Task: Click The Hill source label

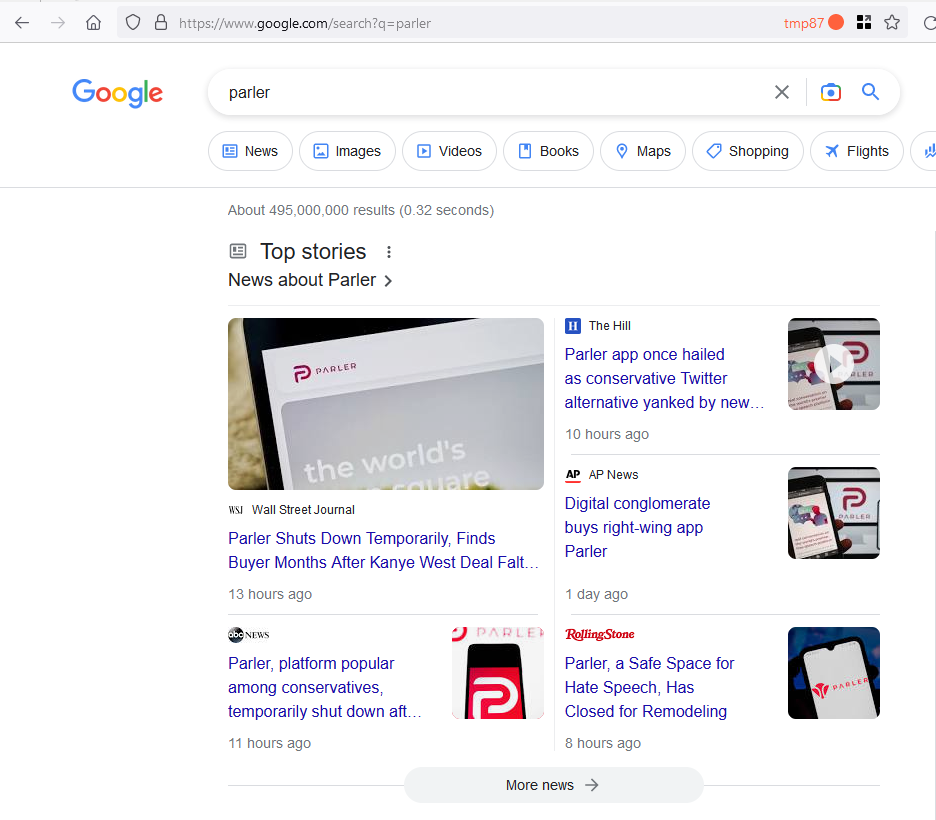Action: coord(609,326)
